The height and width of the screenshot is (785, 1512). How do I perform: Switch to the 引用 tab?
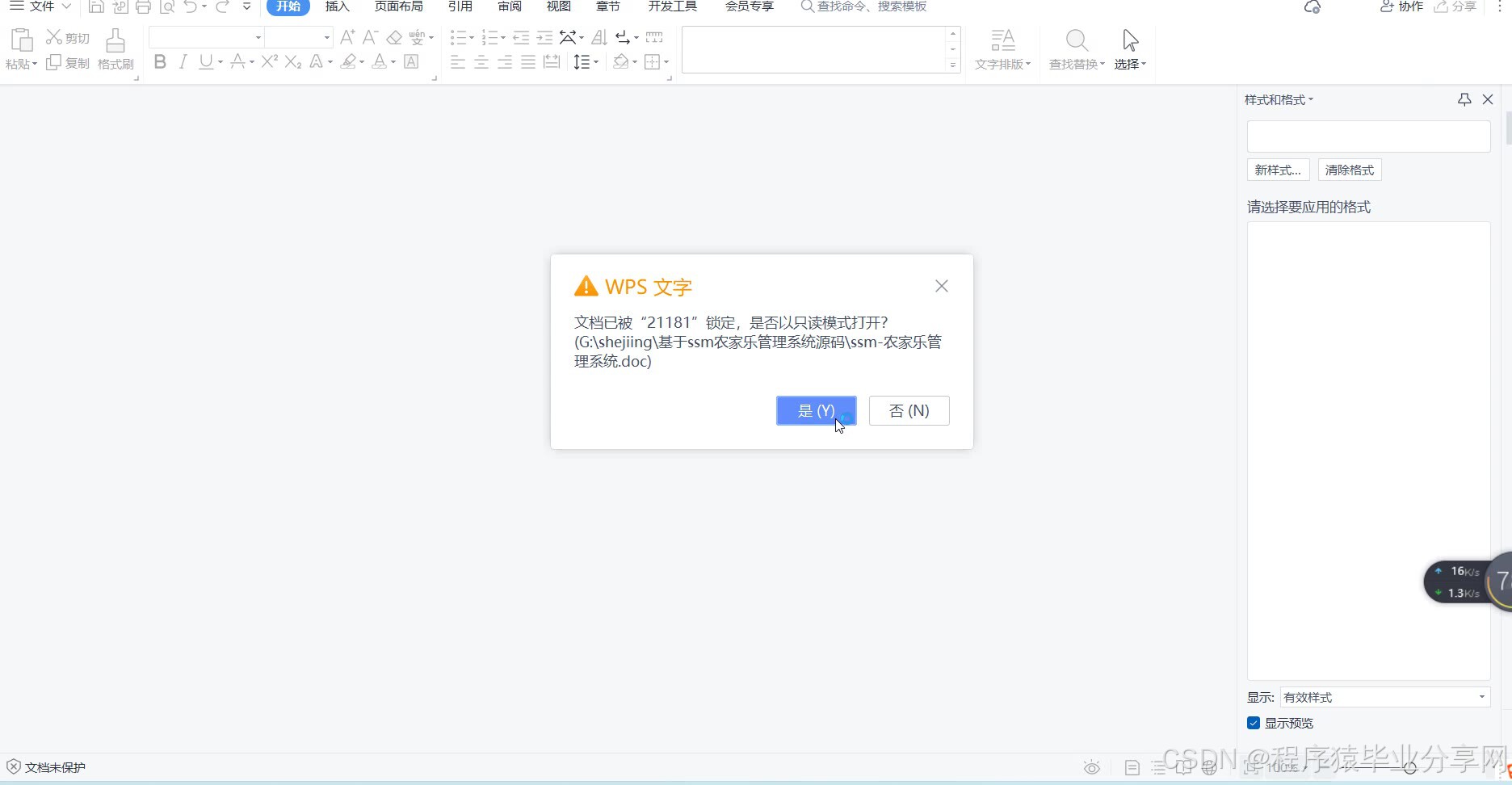coord(460,6)
